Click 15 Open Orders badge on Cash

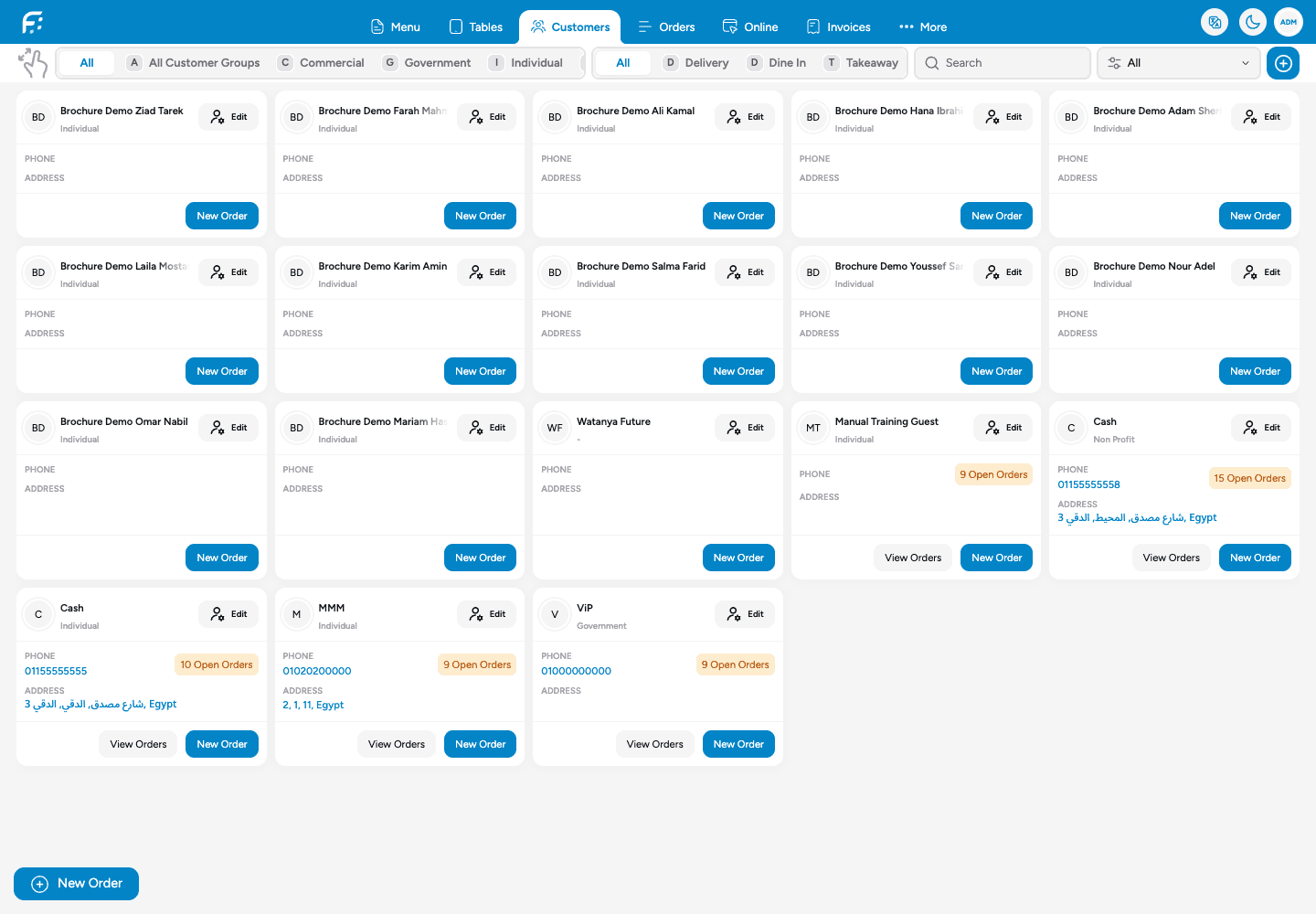[x=1249, y=478]
